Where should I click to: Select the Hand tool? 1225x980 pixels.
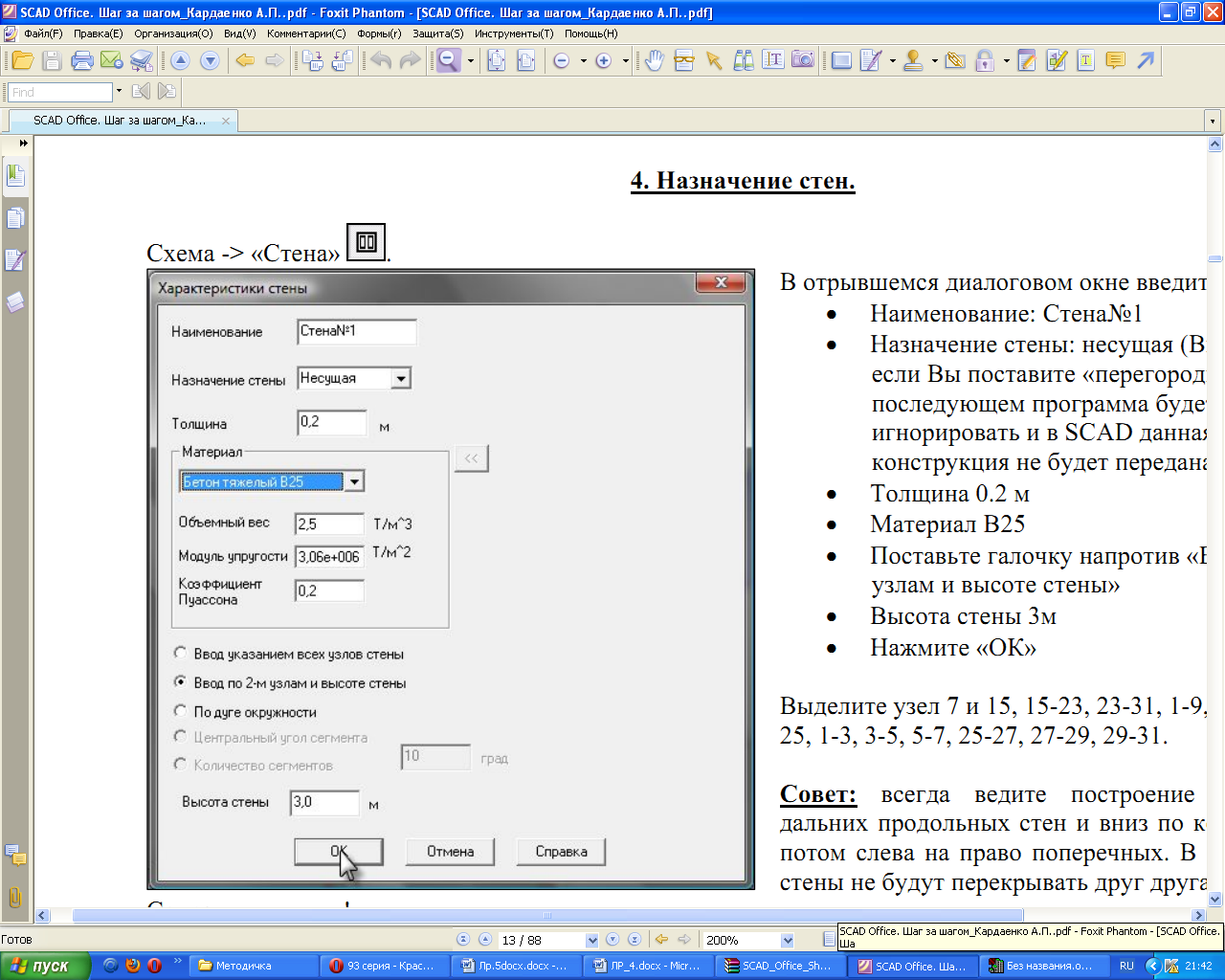coord(655,61)
